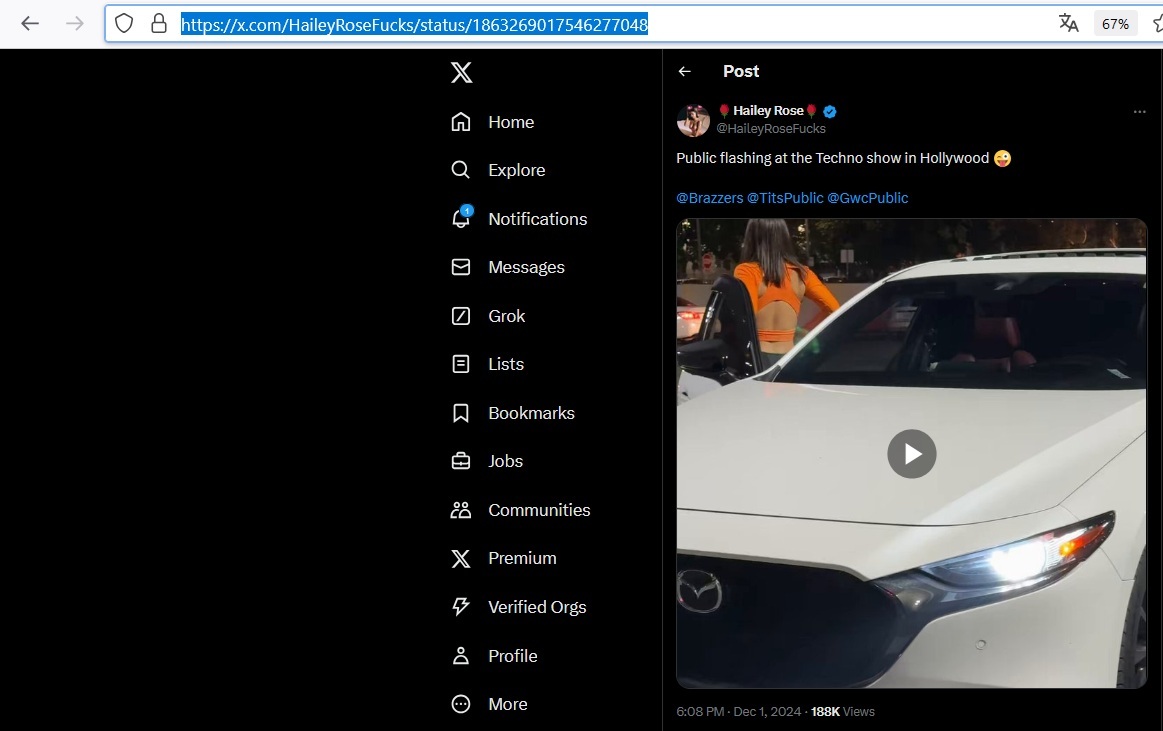Open Grok in the sidebar
Image resolution: width=1163 pixels, height=731 pixels.
coord(507,317)
